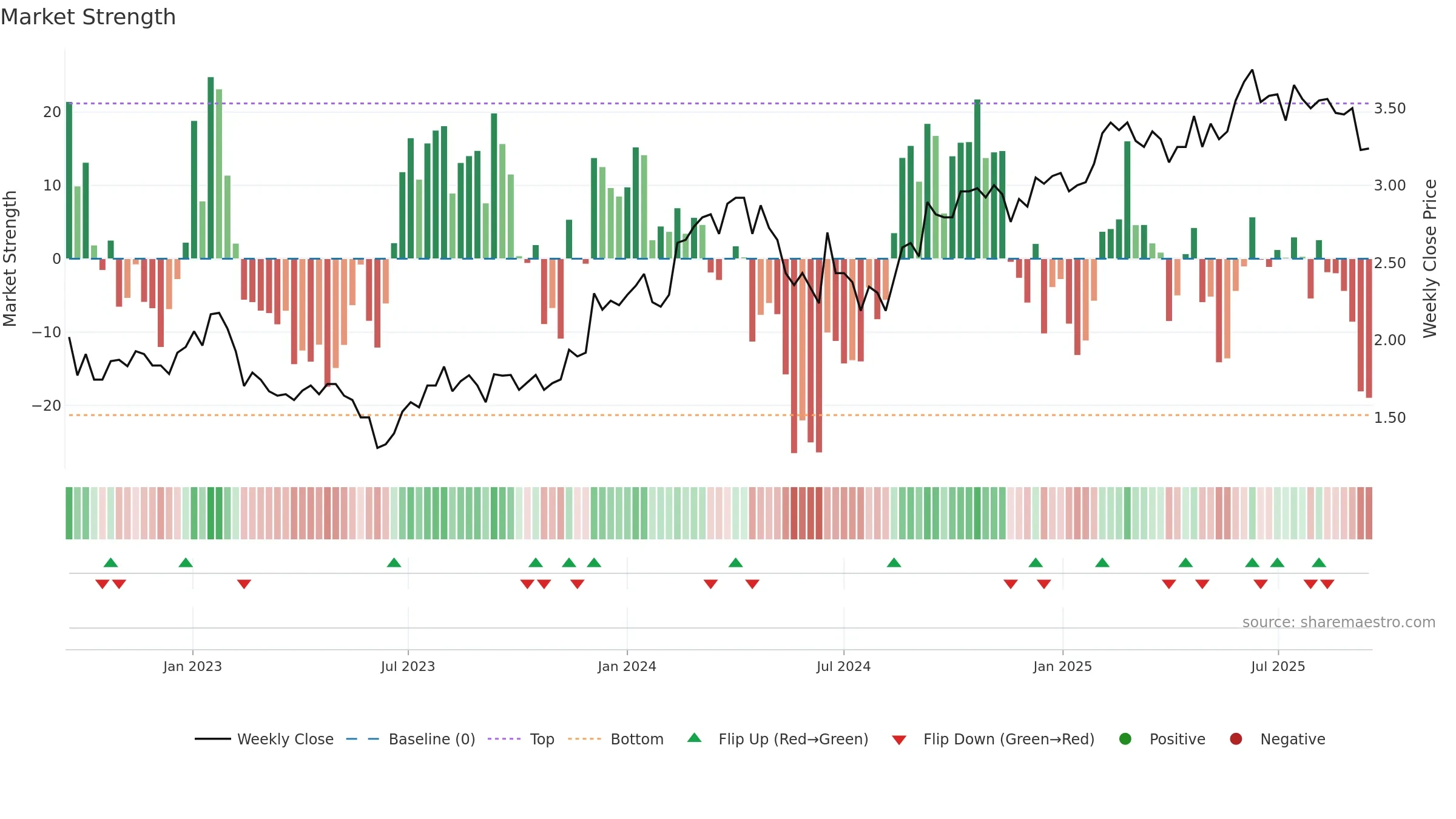
Task: Hide the Bottom dotted line via legend
Action: (616, 739)
